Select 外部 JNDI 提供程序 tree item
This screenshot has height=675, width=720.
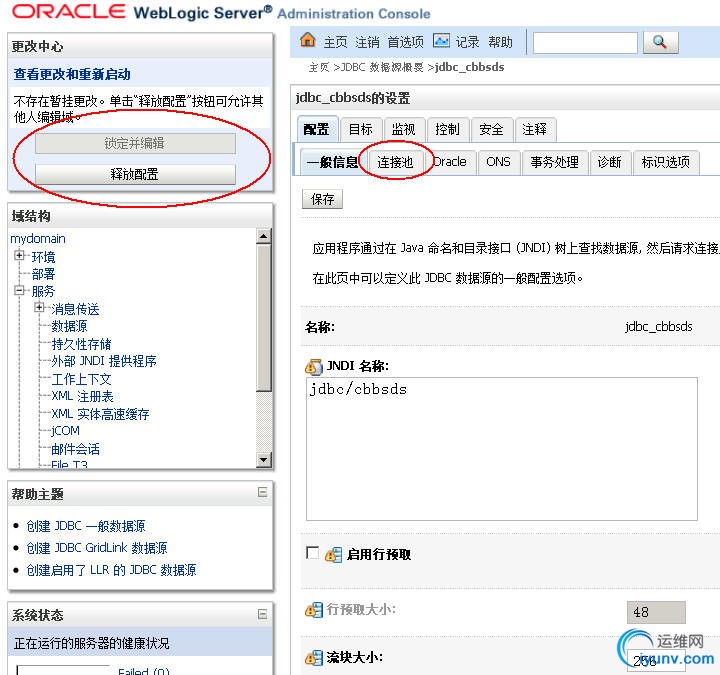pyautogui.click(x=104, y=361)
